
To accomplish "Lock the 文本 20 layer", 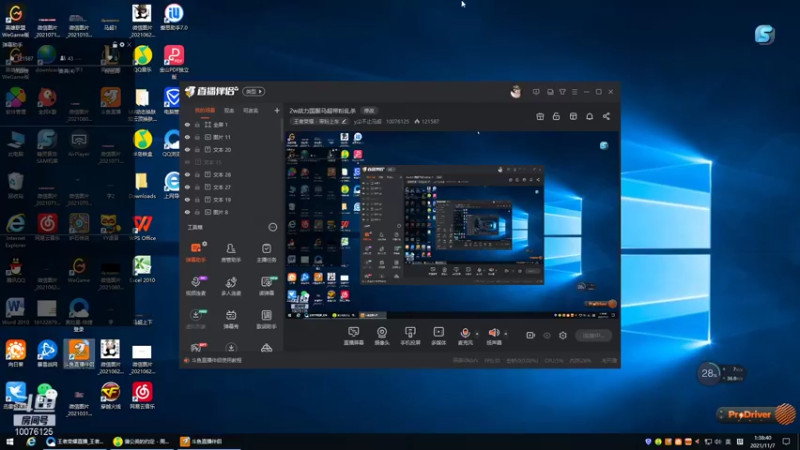I will point(197,149).
